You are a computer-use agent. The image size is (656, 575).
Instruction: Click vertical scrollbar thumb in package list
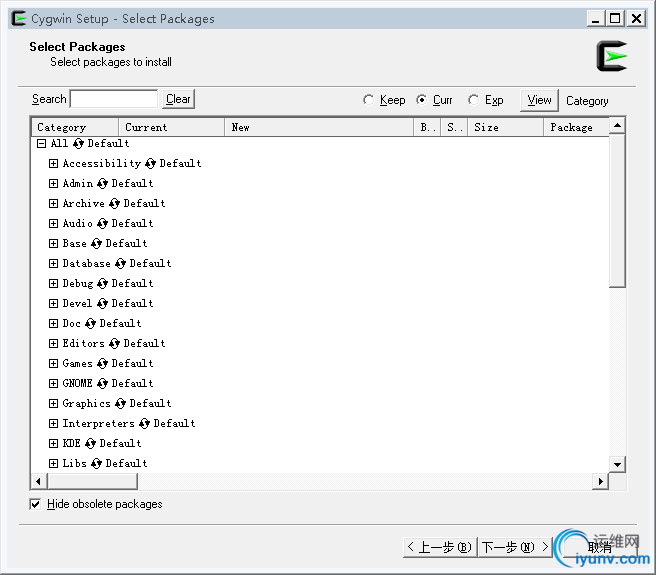tap(617, 211)
